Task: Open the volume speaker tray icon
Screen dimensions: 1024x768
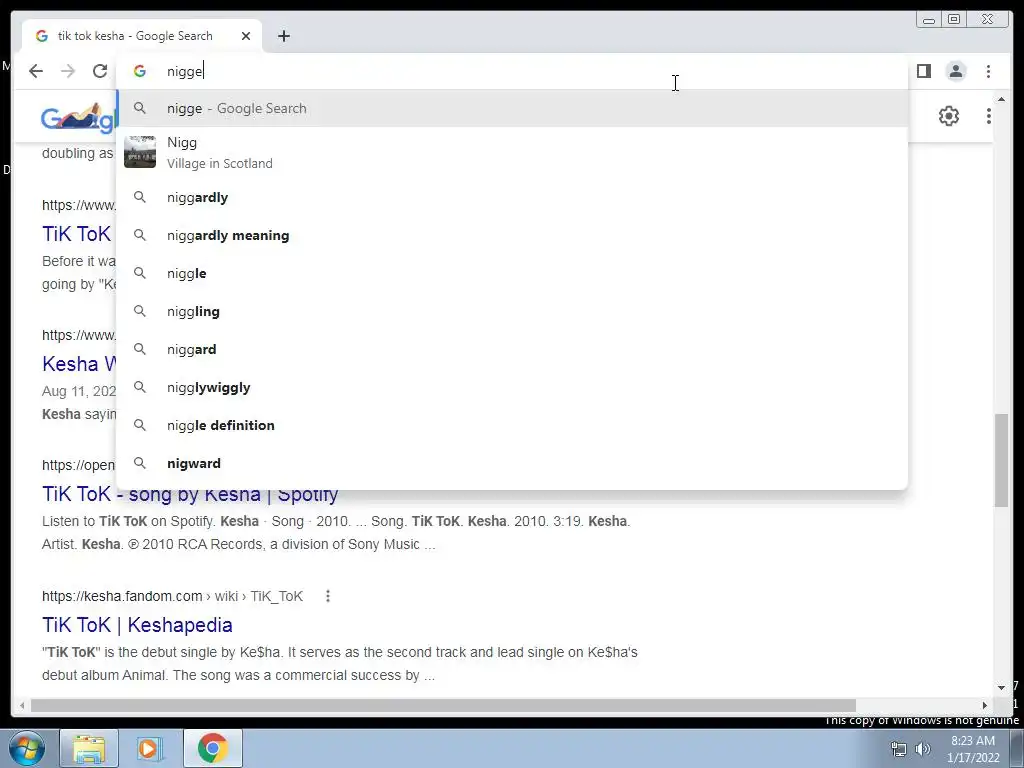Action: coord(923,749)
